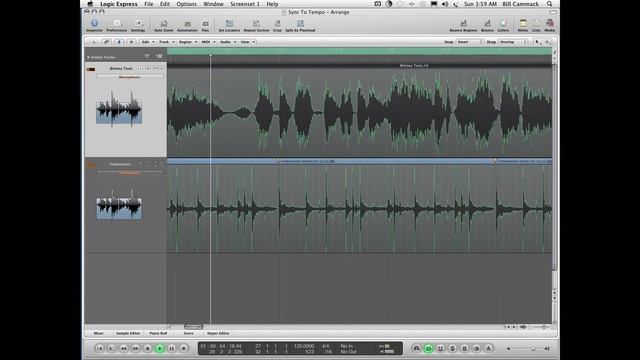Mute the Britney Toxic track
640x360 pixels.
pos(155,68)
